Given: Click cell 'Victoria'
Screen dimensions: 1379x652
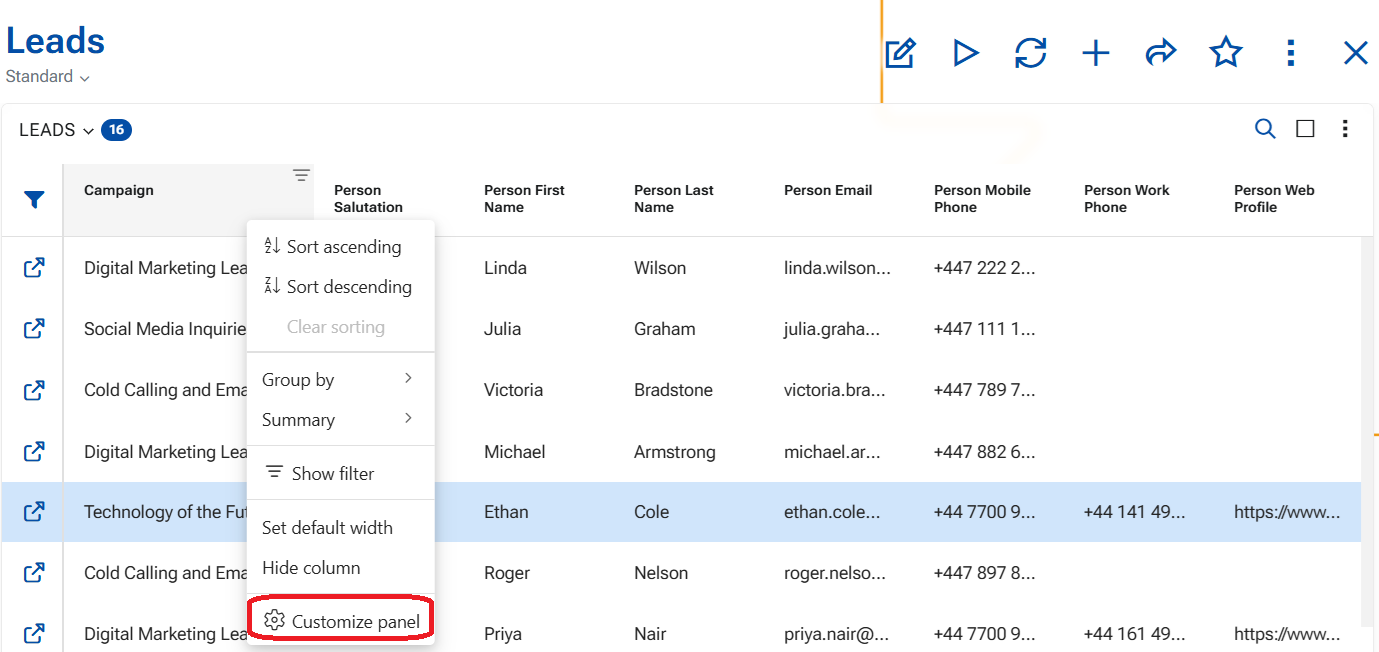Looking at the screenshot, I should point(513,390).
